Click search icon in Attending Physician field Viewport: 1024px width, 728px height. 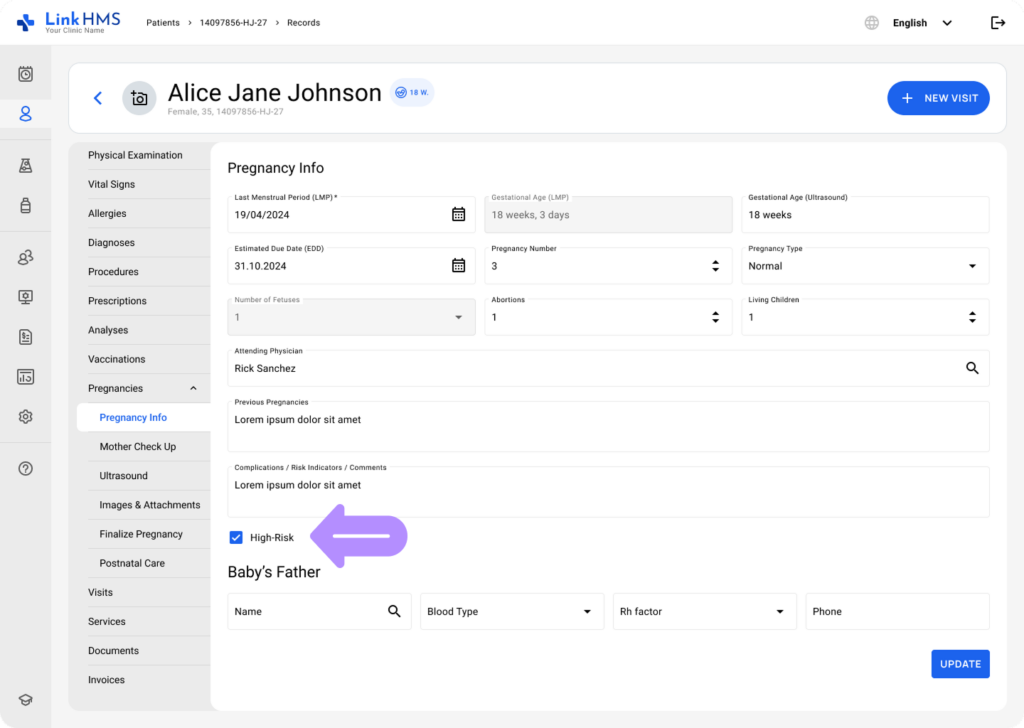pos(972,368)
